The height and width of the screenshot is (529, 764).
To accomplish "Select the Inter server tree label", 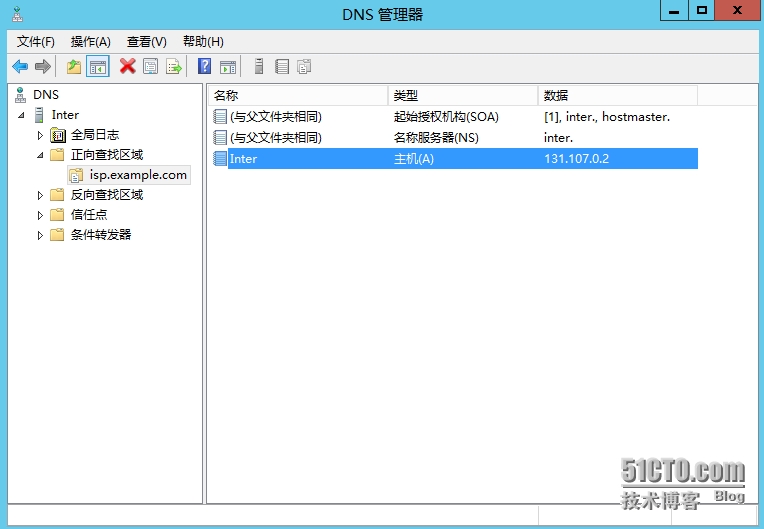I will 65,115.
